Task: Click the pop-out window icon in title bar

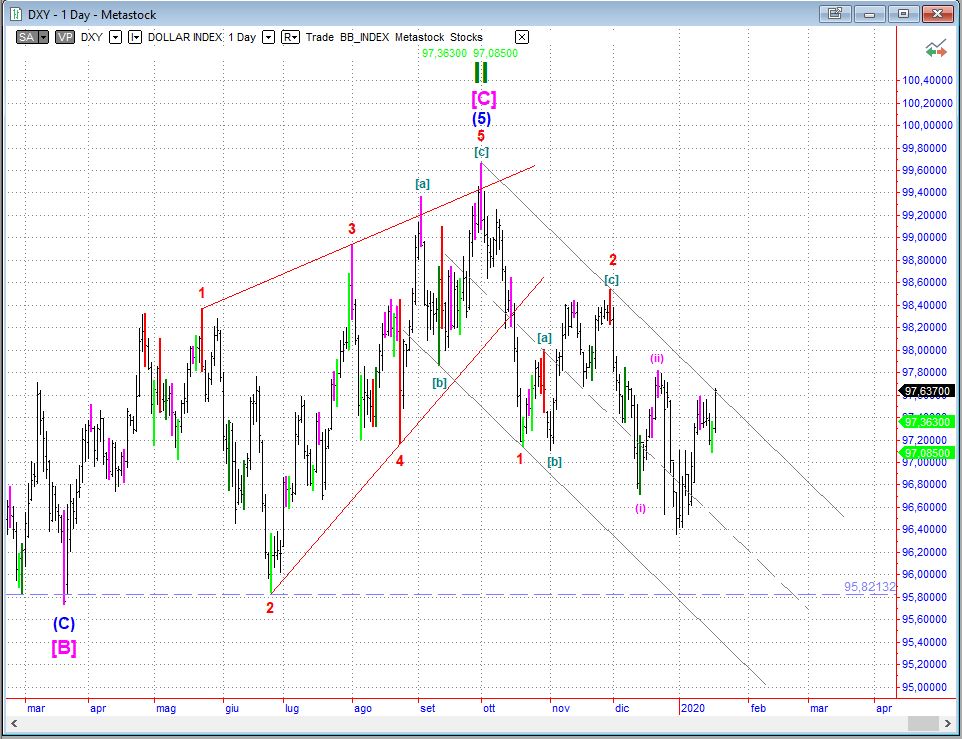Action: [x=834, y=14]
